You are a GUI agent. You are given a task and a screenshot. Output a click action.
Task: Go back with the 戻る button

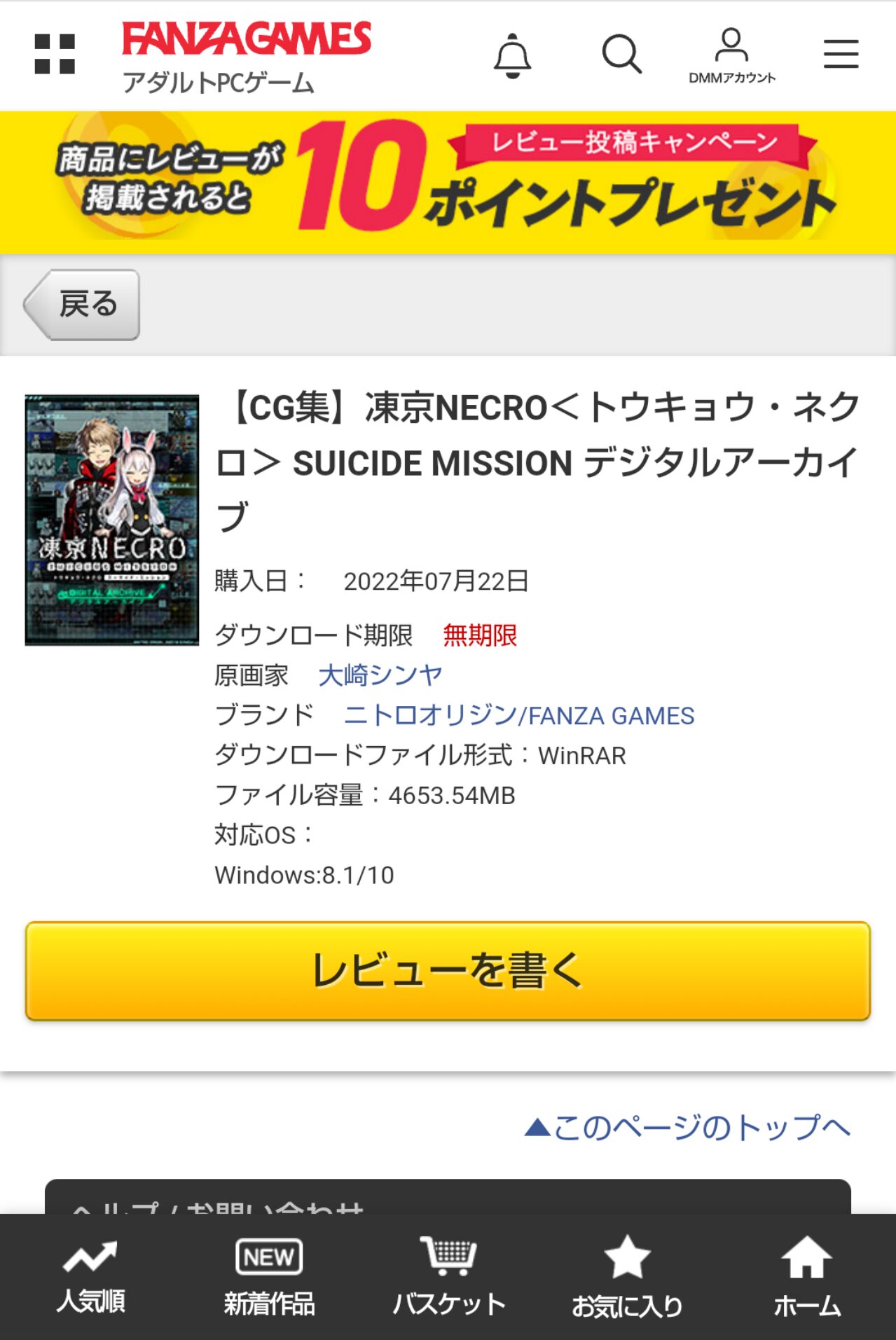tap(82, 305)
